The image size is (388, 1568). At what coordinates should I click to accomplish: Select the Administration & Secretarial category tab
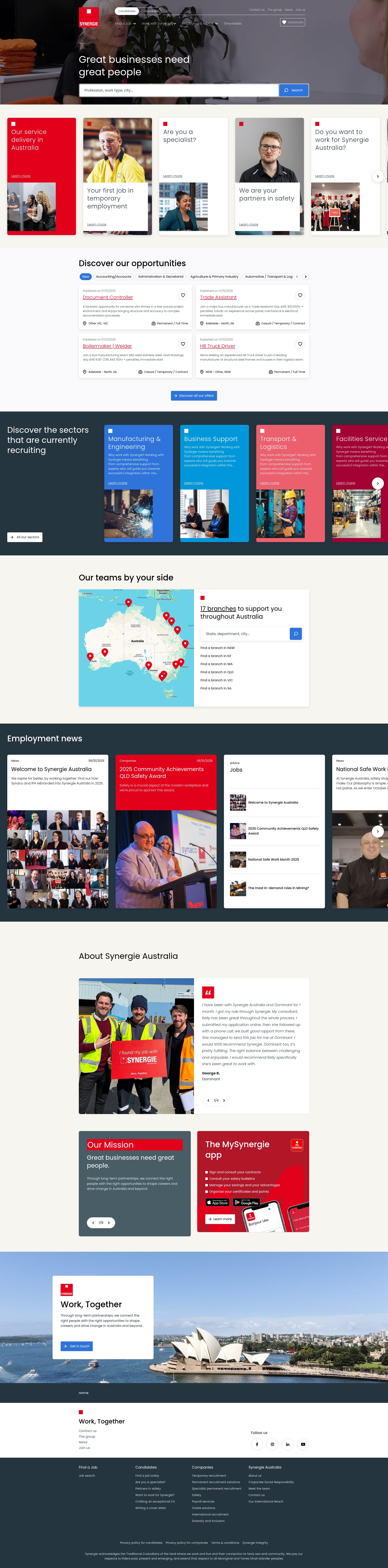coord(160,276)
